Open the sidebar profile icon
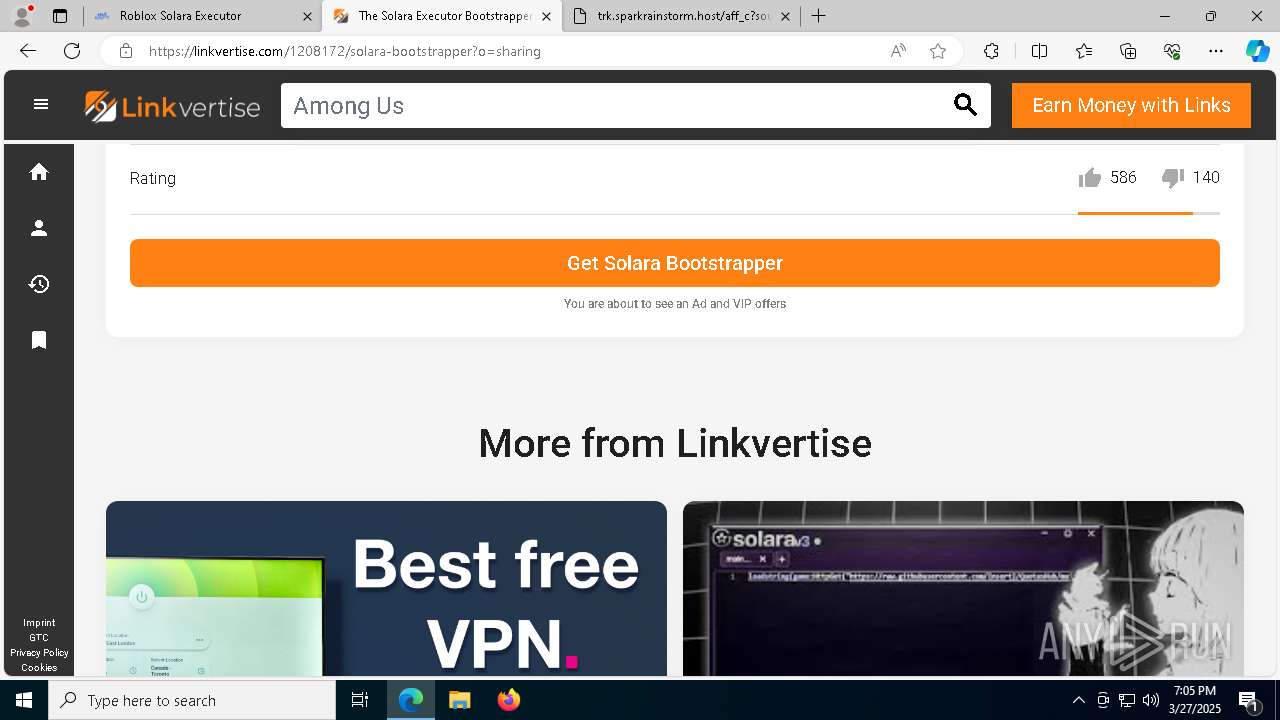 pos(39,228)
